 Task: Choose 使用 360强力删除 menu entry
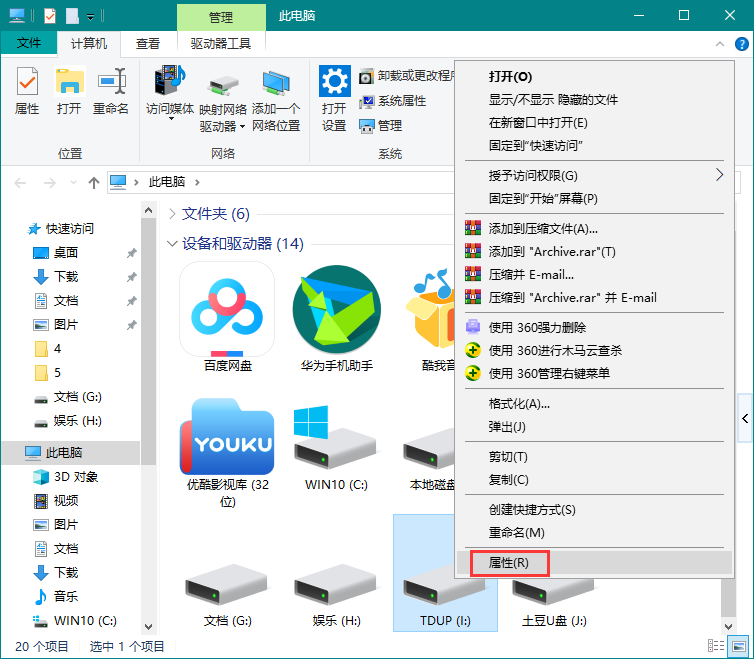click(x=594, y=328)
